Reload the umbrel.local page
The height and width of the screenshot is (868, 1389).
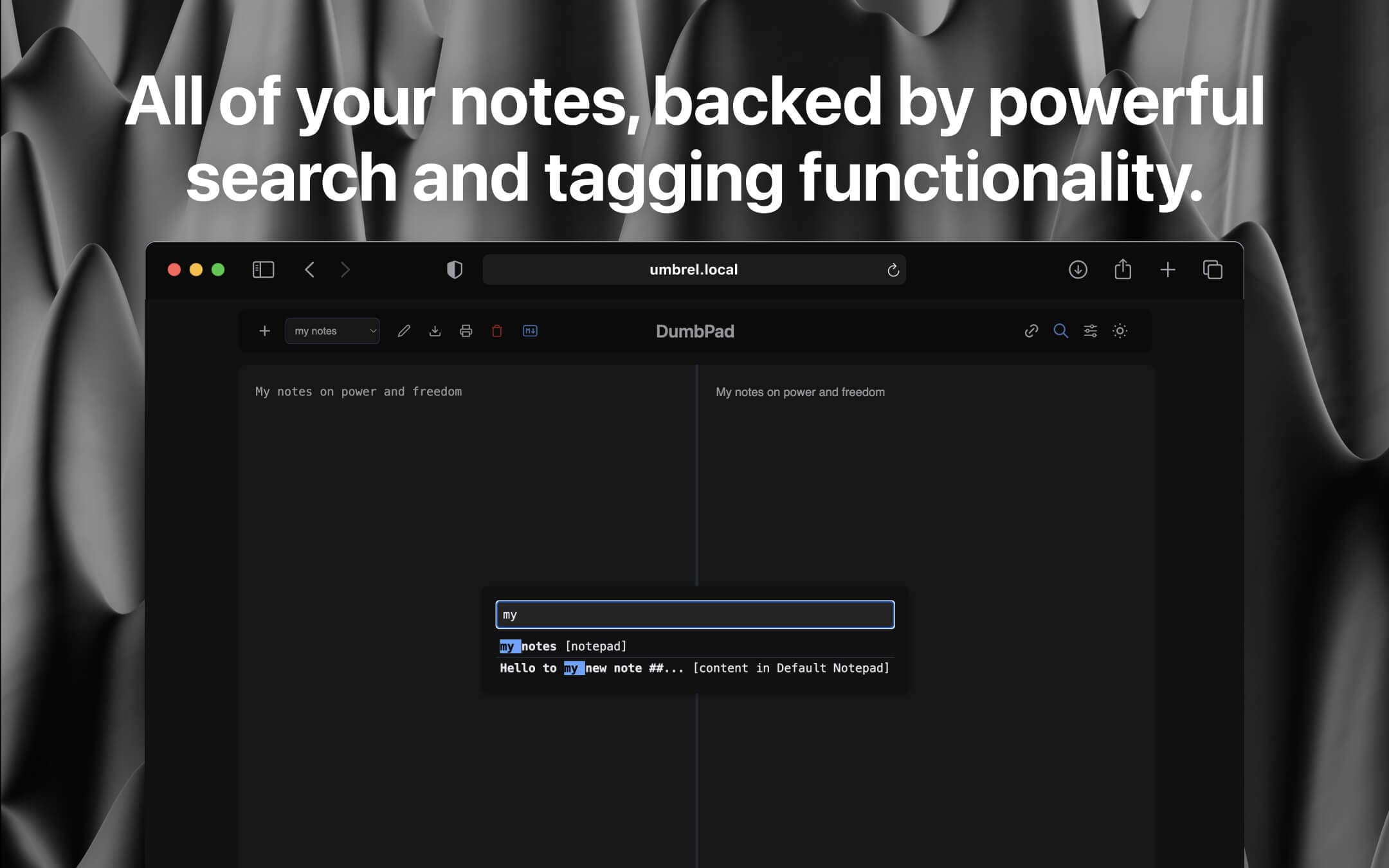point(893,269)
